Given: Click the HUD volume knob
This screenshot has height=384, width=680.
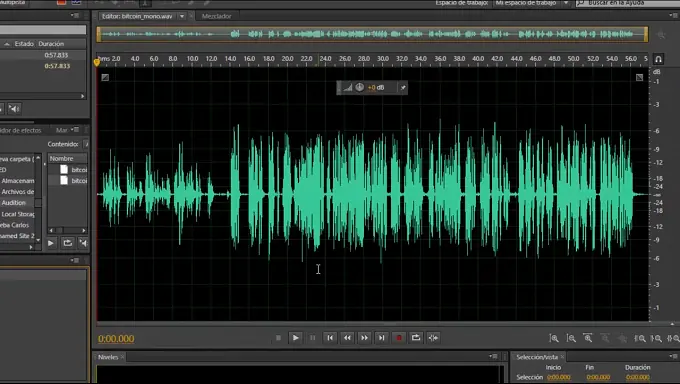Looking at the screenshot, I should click(x=360, y=87).
